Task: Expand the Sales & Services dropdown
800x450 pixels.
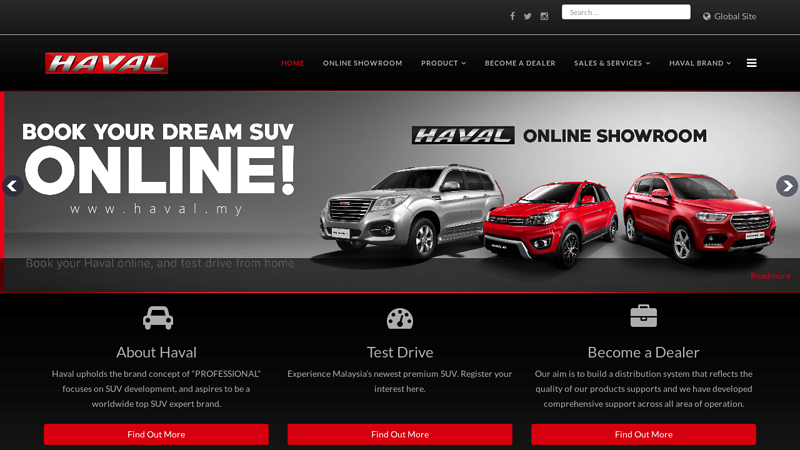Action: click(612, 63)
